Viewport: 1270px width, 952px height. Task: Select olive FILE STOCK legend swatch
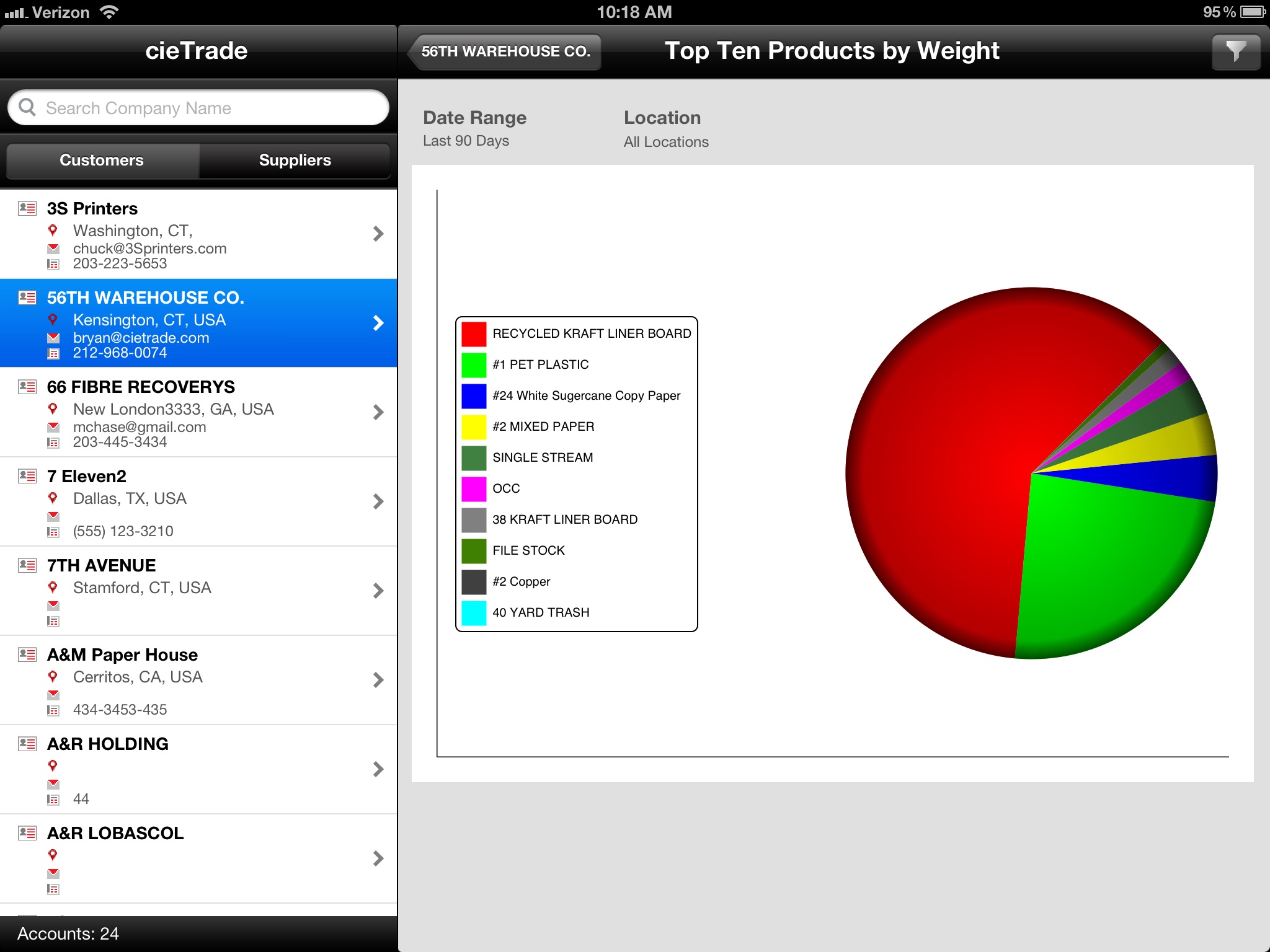pyautogui.click(x=474, y=551)
